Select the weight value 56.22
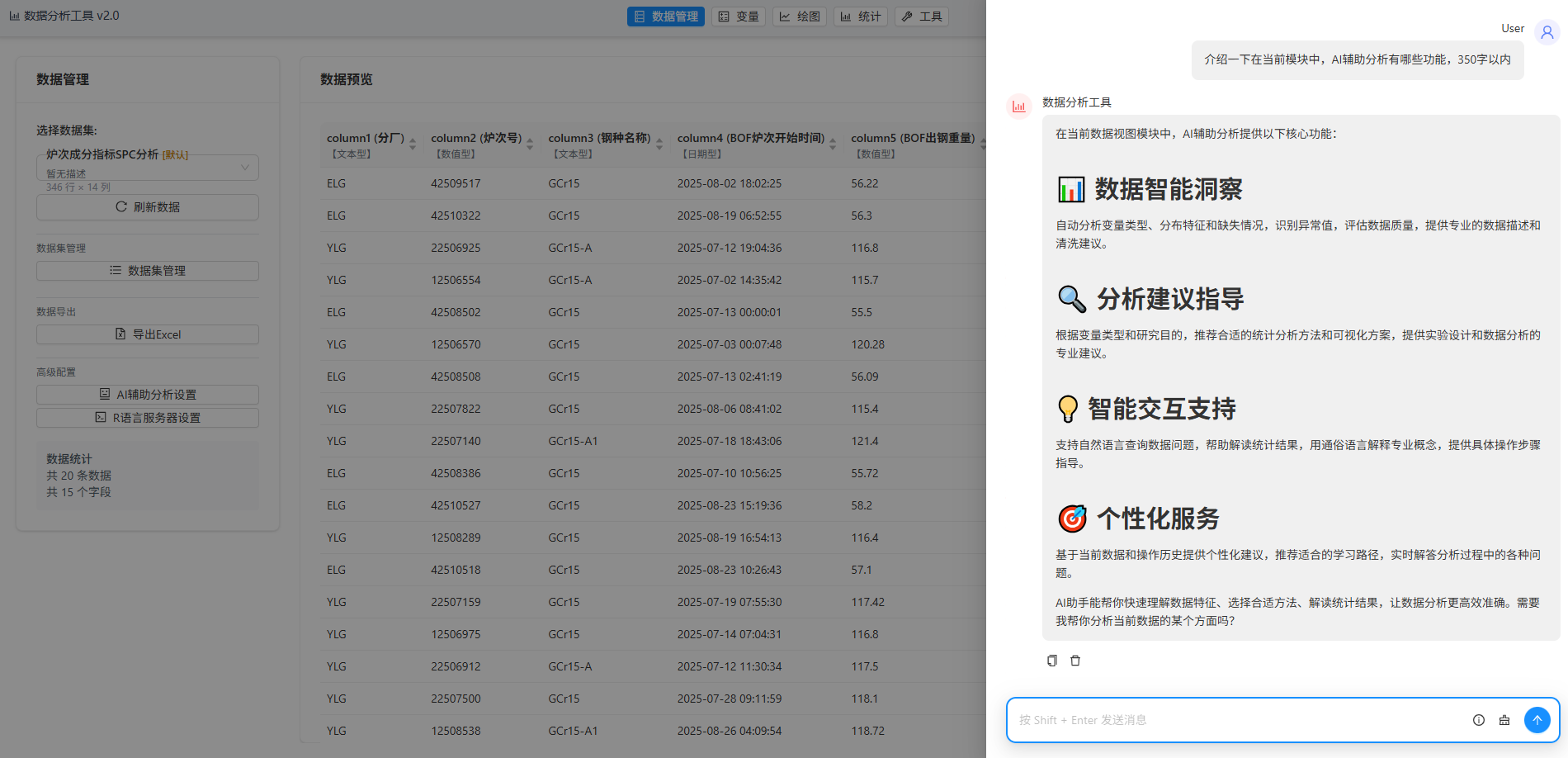This screenshot has height=758, width=1568. point(865,183)
